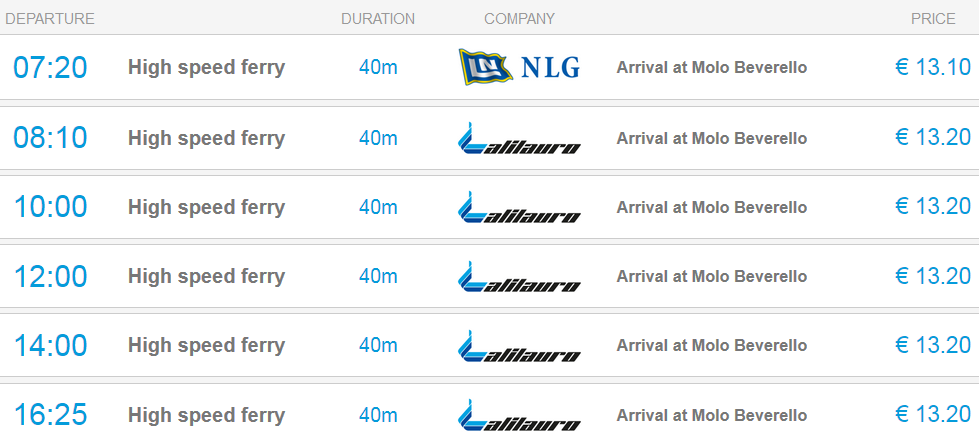Choose the 10:00 departure
Viewport: 979px width, 446px height.
click(x=50, y=207)
